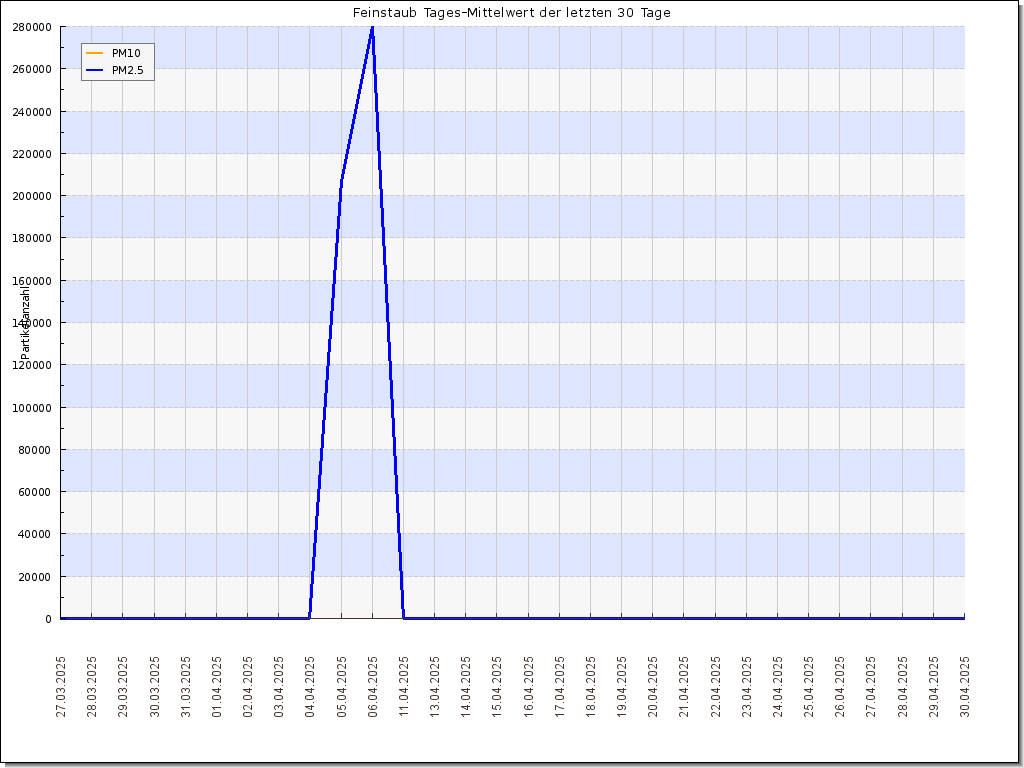
Task: Select the 11.04.2025 date label
Action: tap(404, 687)
